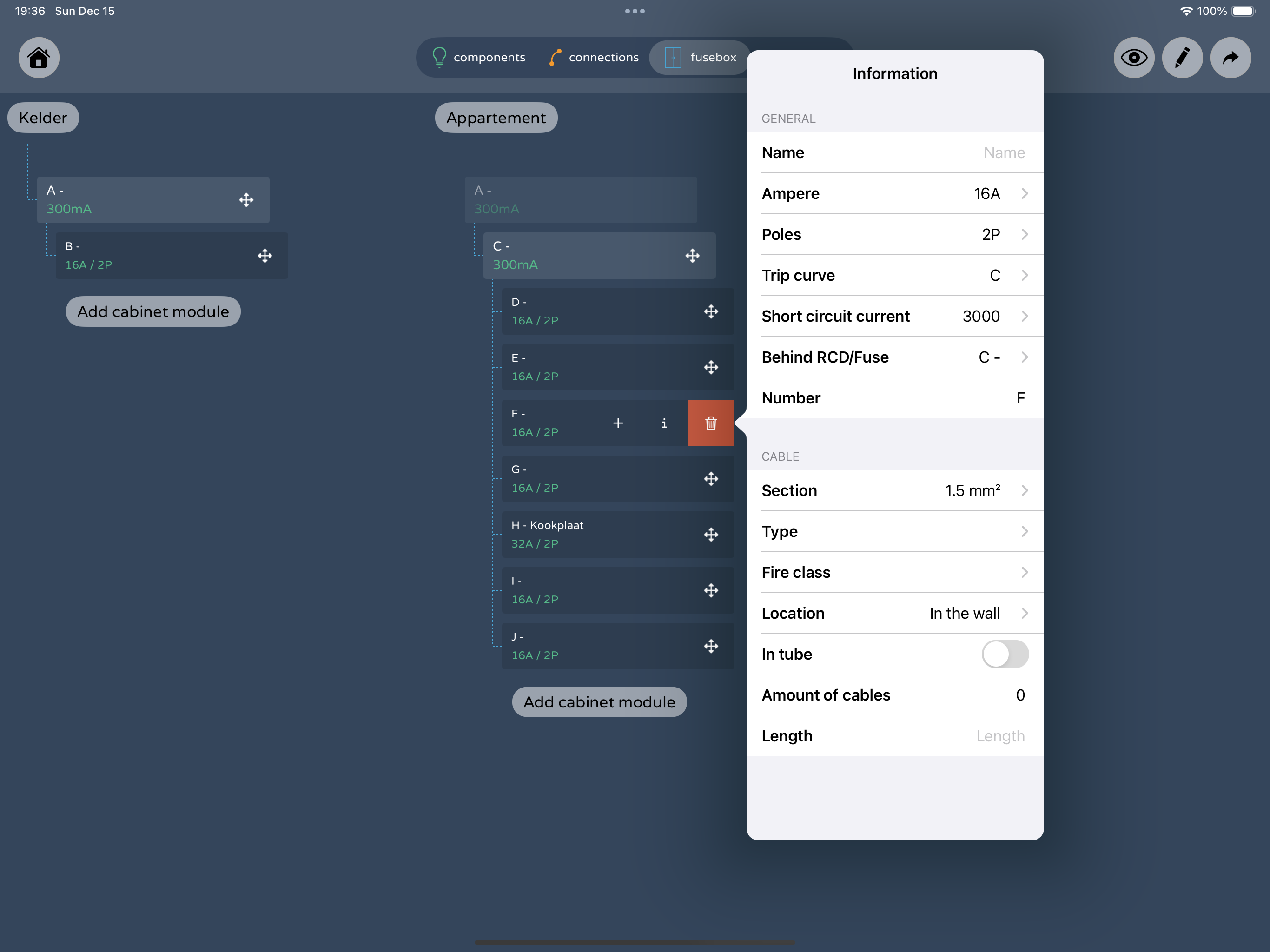
Task: Grab move handle of G module
Action: pyautogui.click(x=711, y=478)
